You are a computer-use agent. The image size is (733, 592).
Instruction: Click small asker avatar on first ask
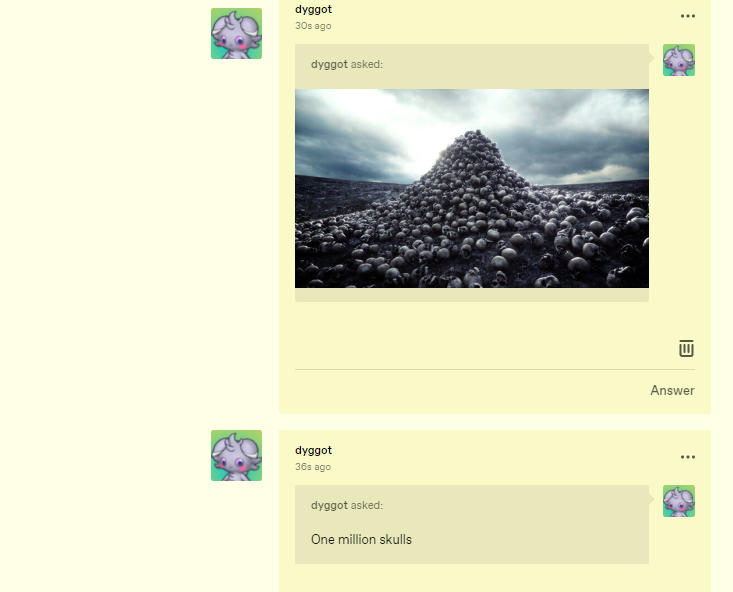[x=679, y=60]
